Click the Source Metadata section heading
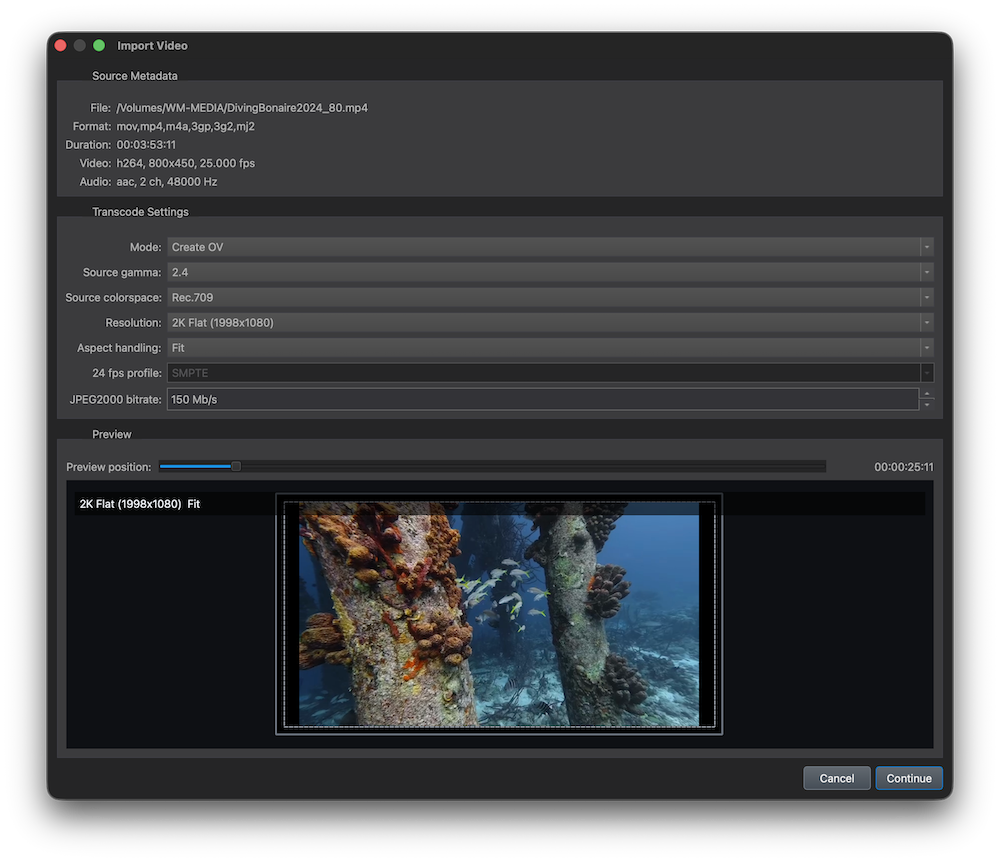 click(135, 76)
